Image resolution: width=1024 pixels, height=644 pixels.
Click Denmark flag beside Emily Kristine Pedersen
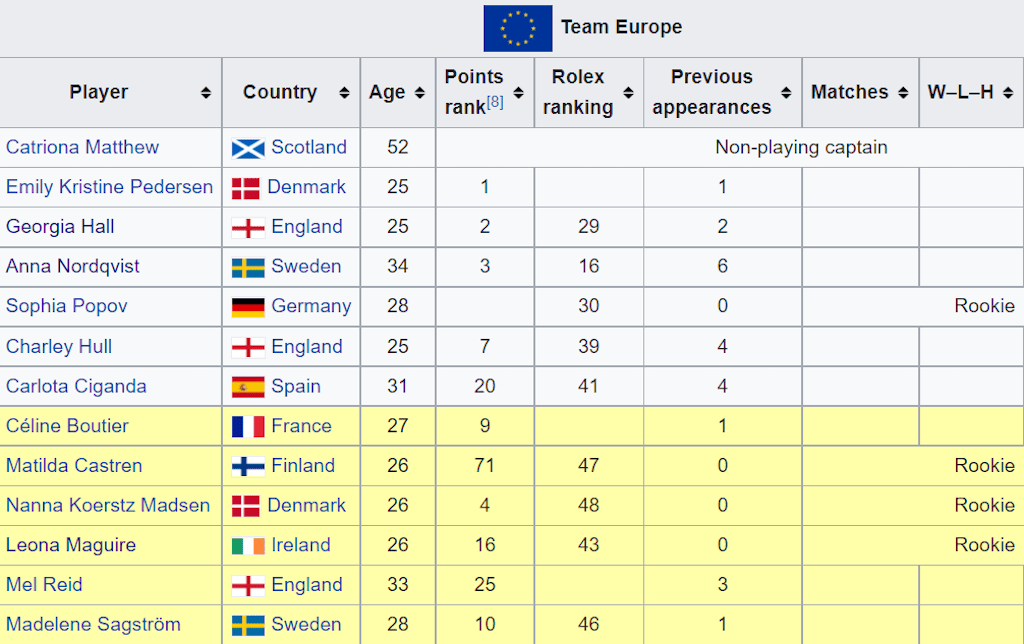click(246, 188)
